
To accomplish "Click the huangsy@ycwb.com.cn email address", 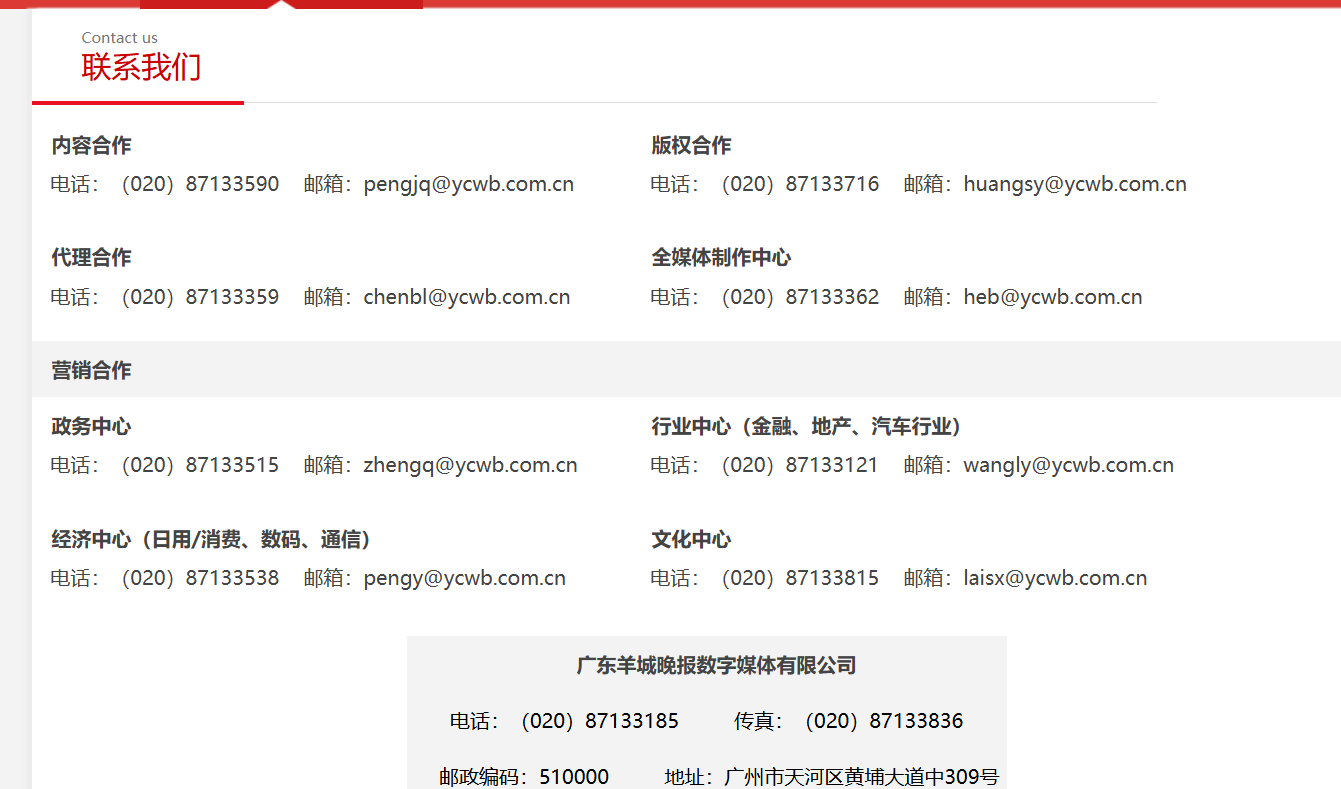I will pyautogui.click(x=1075, y=183).
